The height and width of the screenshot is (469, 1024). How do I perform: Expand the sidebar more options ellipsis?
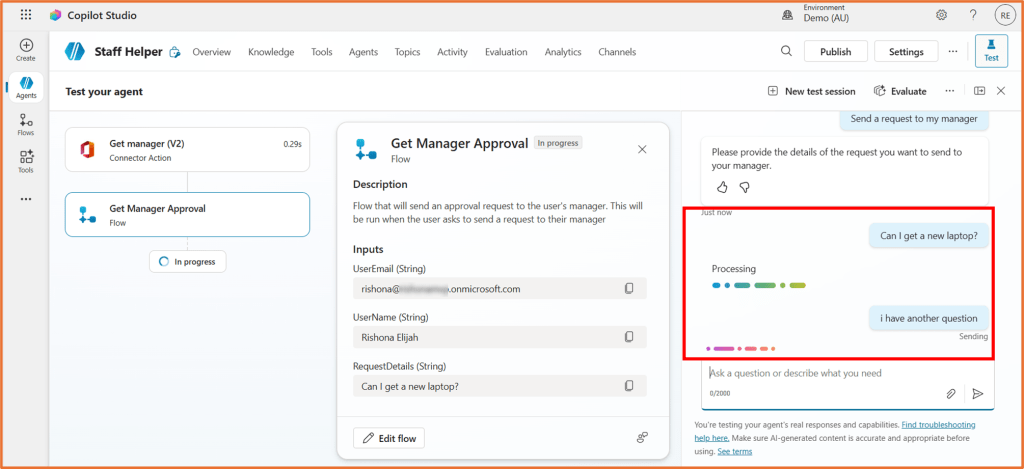click(26, 199)
